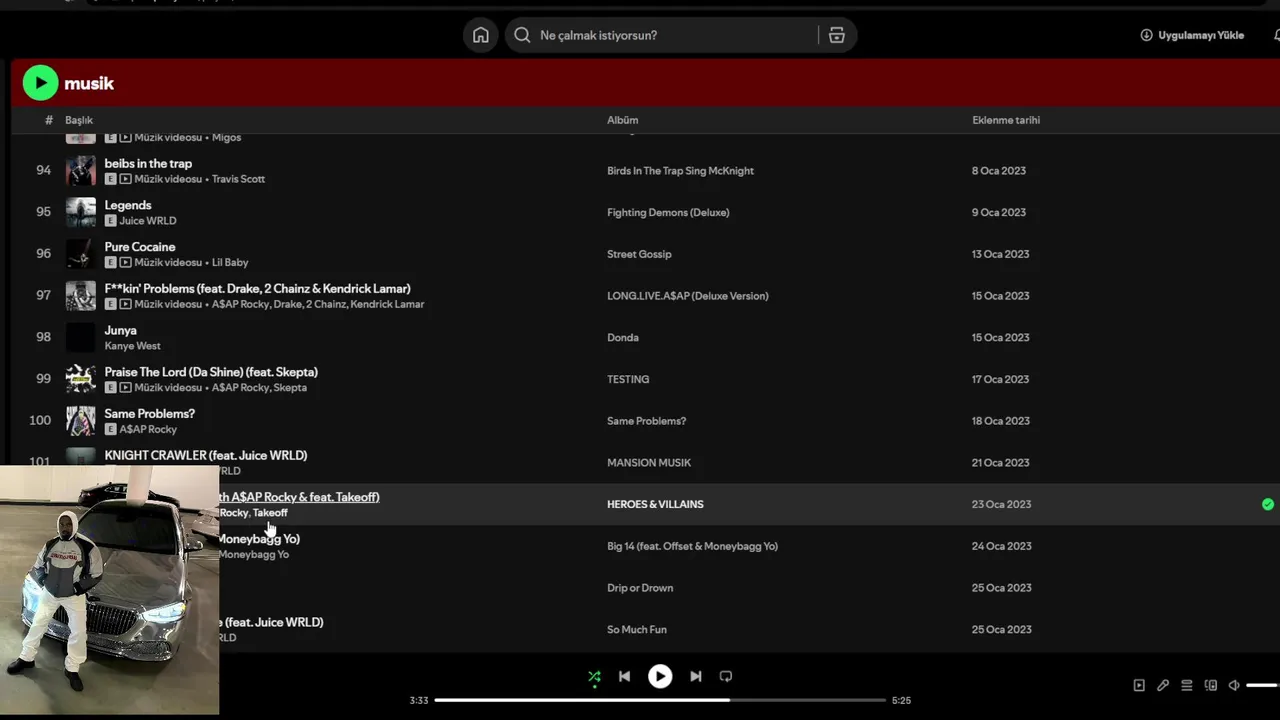This screenshot has width=1280, height=720.
Task: Open album 'Street Gossip'
Action: pos(639,254)
